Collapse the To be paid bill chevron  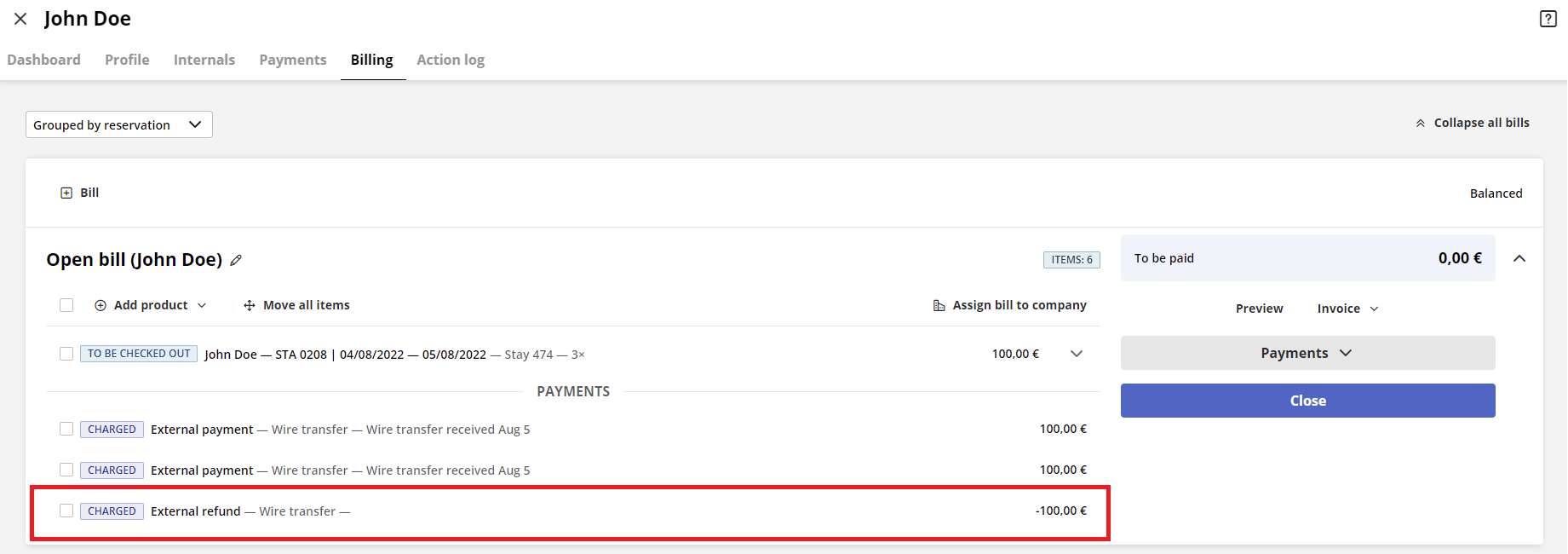click(1519, 258)
